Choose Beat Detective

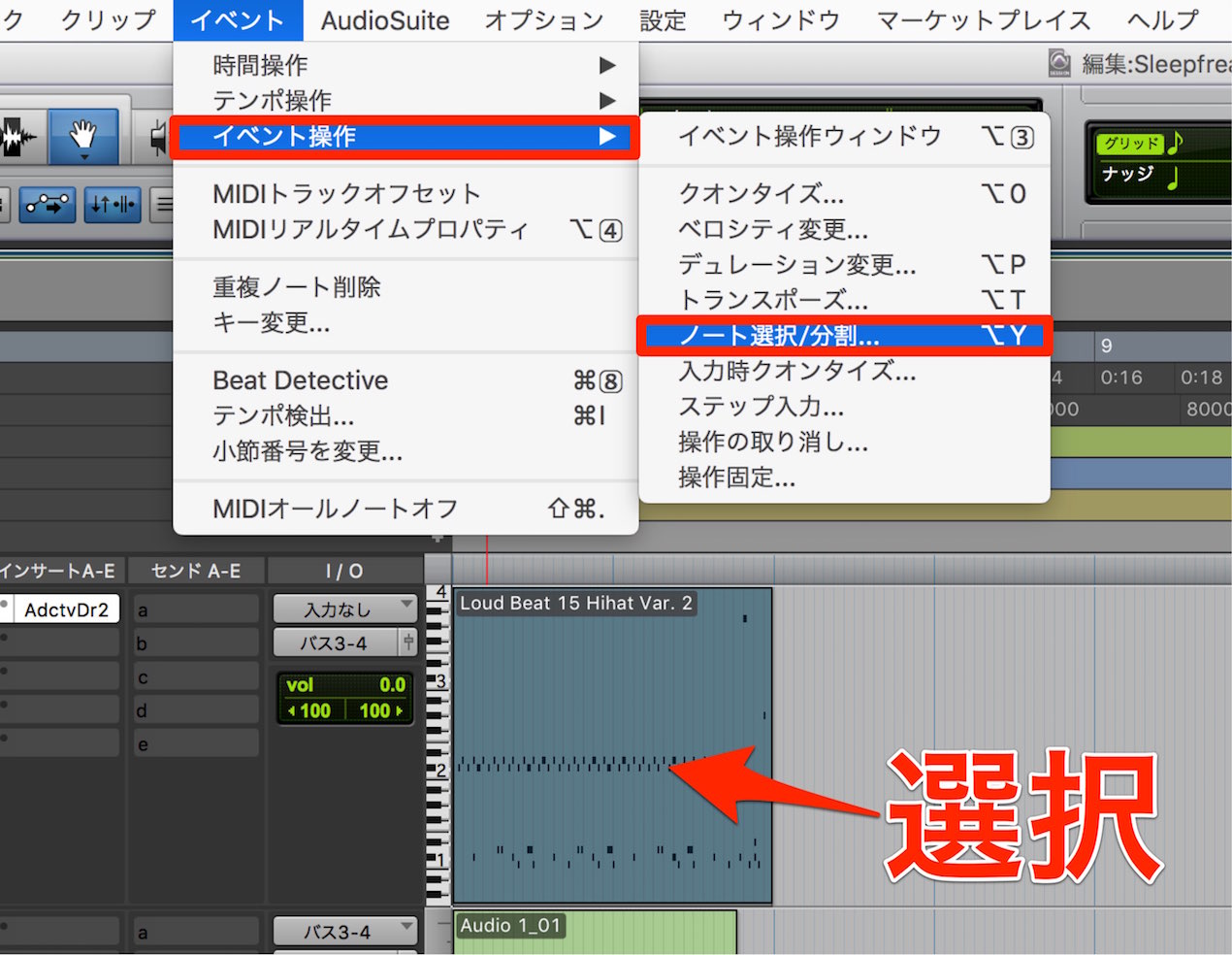(405, 380)
